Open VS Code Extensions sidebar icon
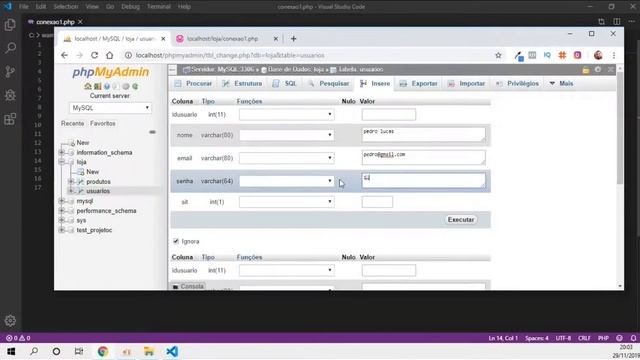Viewport: 640px width, 360px height. (10, 119)
